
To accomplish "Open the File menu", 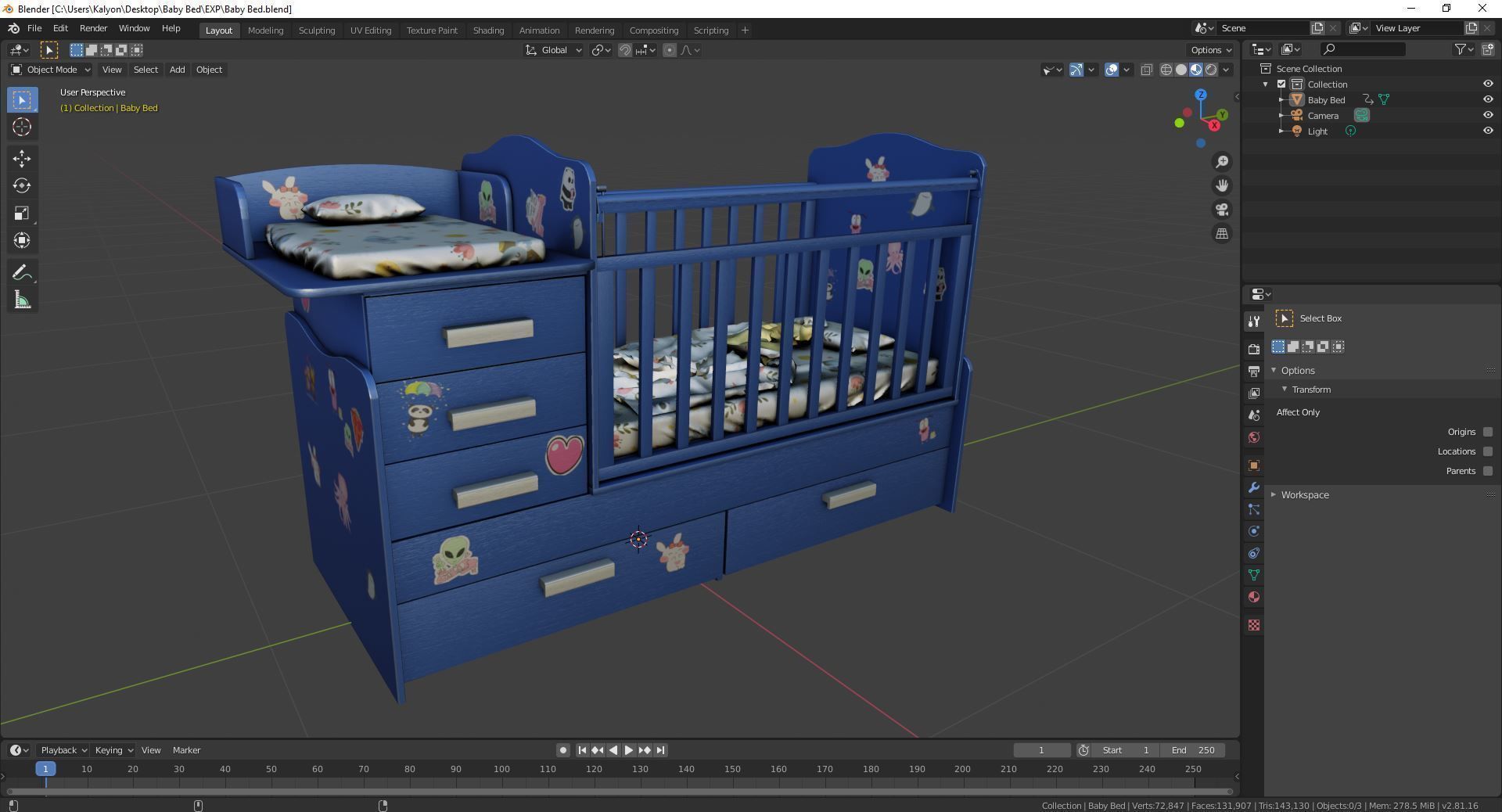I will tap(34, 28).
